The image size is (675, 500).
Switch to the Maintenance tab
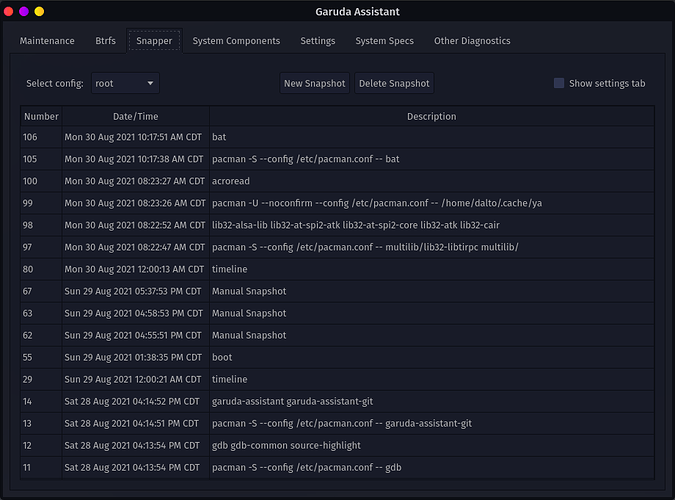click(47, 41)
